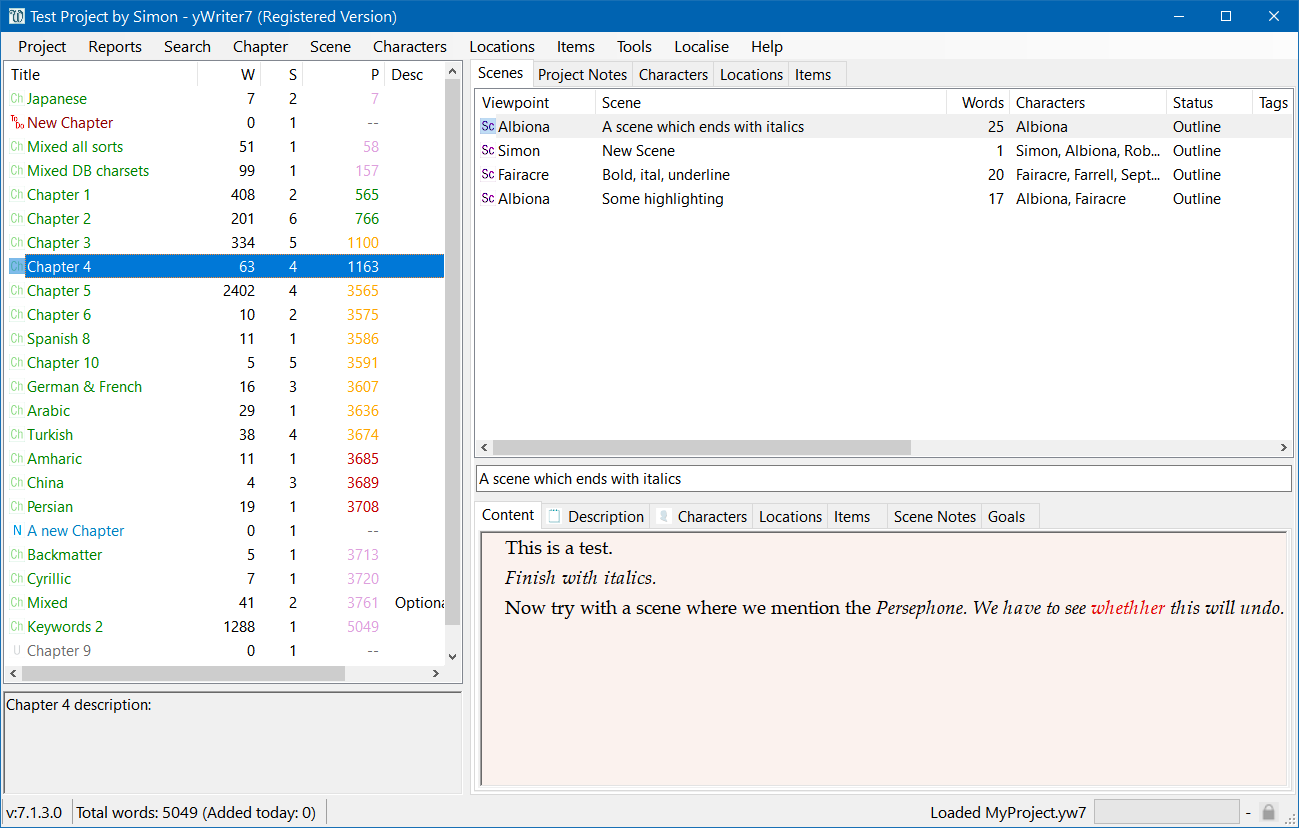Click the Sc icon on Simon's scene row

tap(488, 151)
